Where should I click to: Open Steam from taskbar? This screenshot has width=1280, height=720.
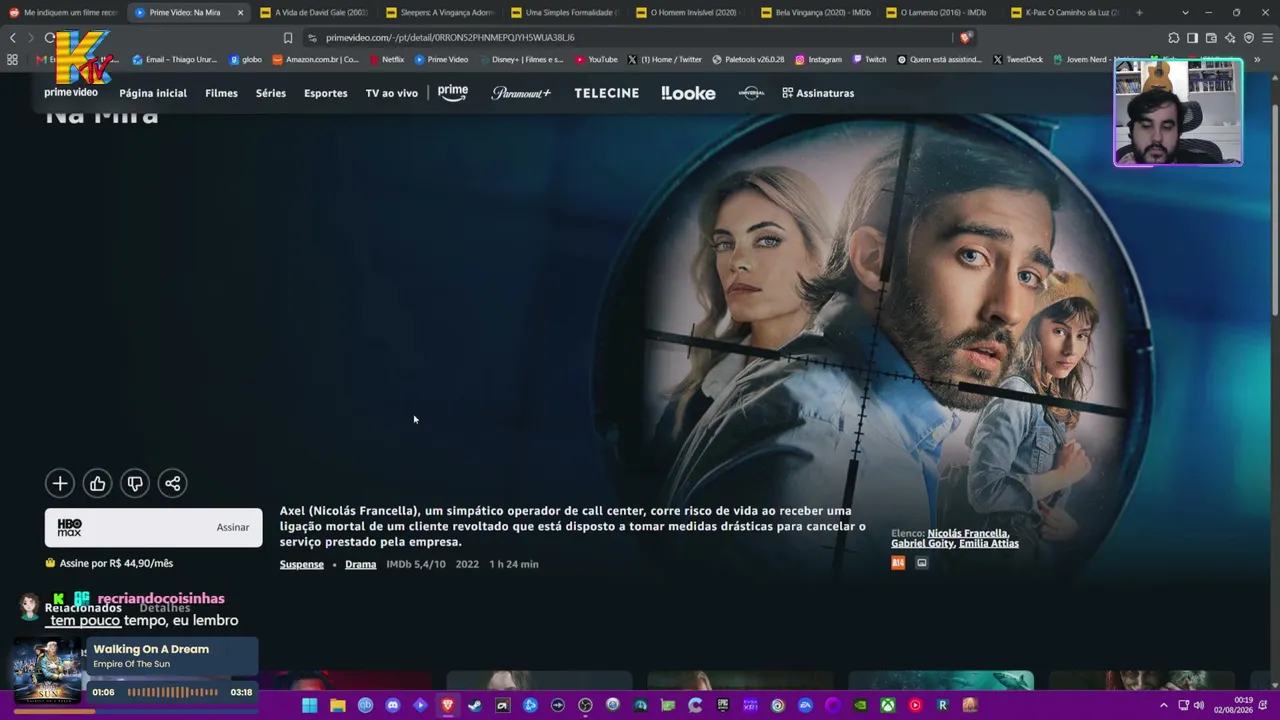475,706
